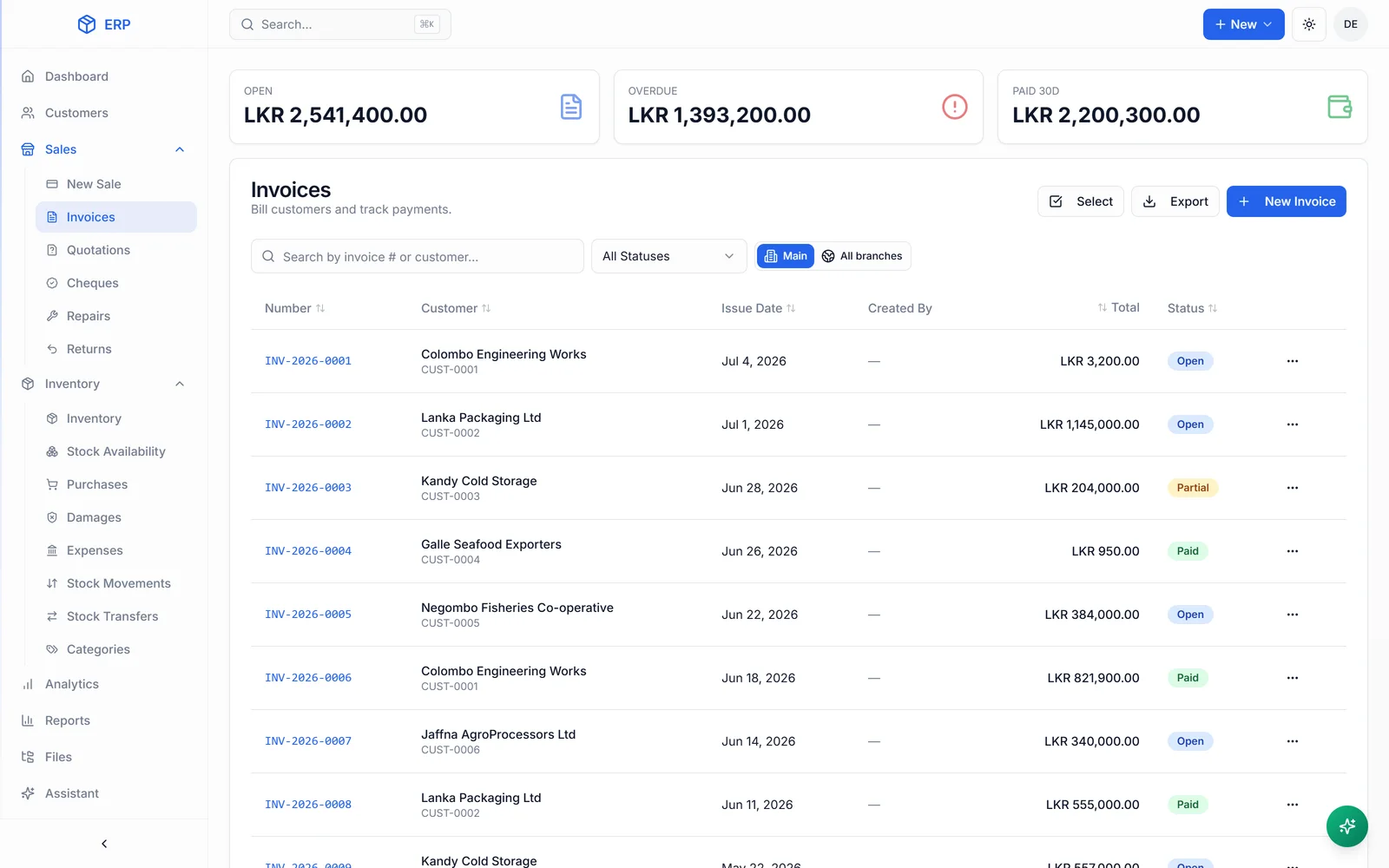Sort table by Issue Date column

pos(758,308)
